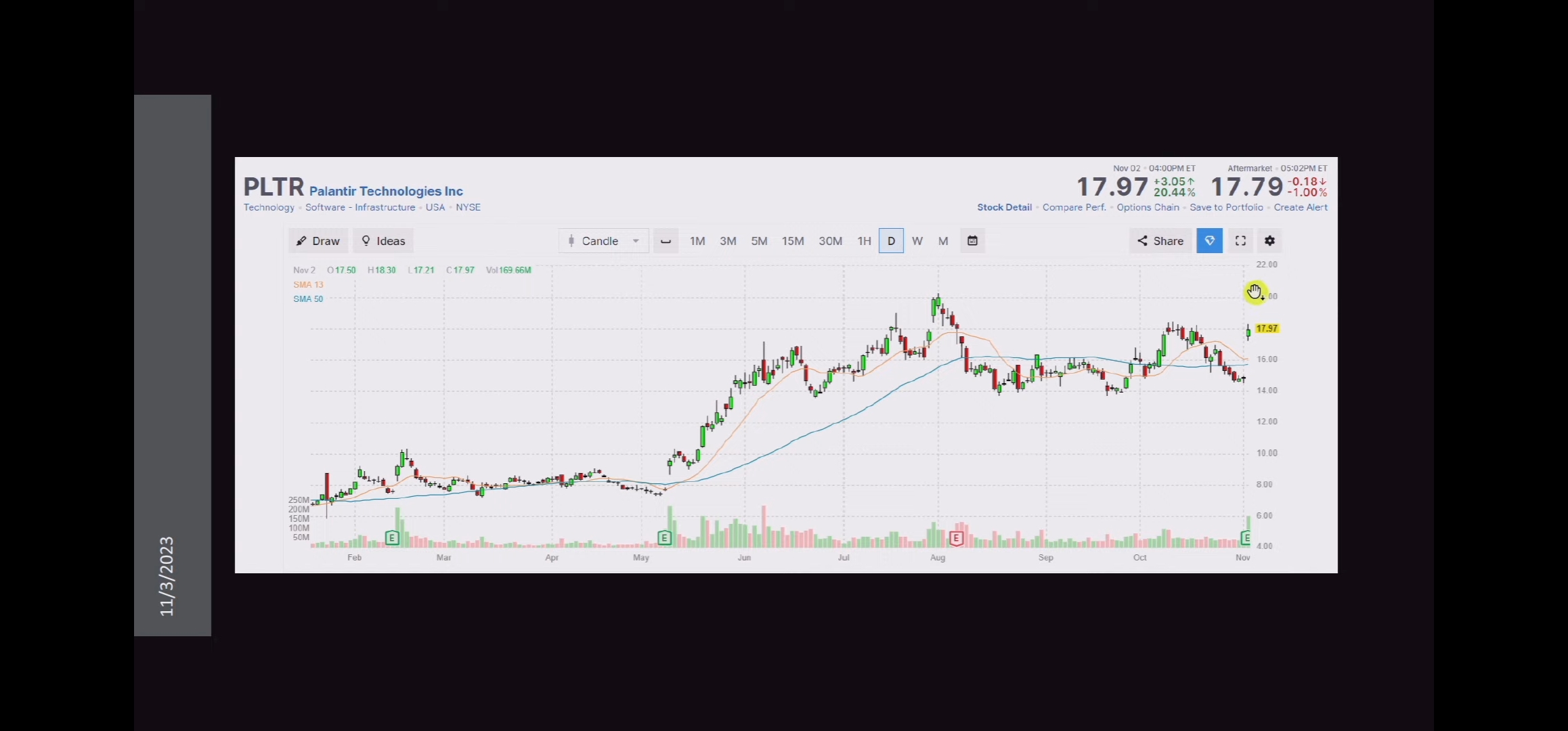Click the 17.79 aftermarket price

pos(1246,187)
